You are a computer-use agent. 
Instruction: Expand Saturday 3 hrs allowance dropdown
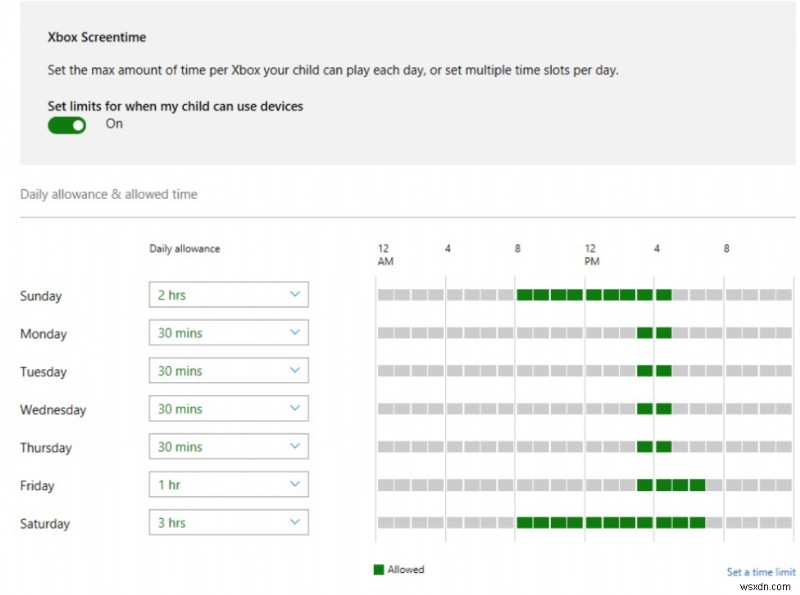coord(228,523)
